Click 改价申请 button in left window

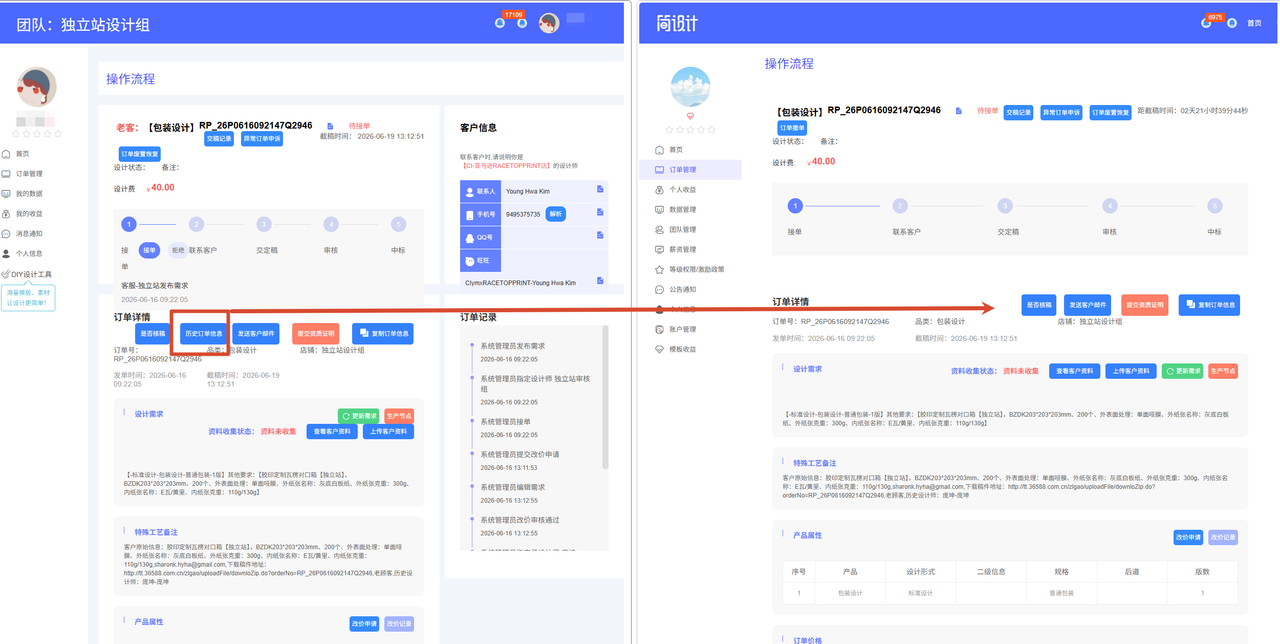[364, 624]
